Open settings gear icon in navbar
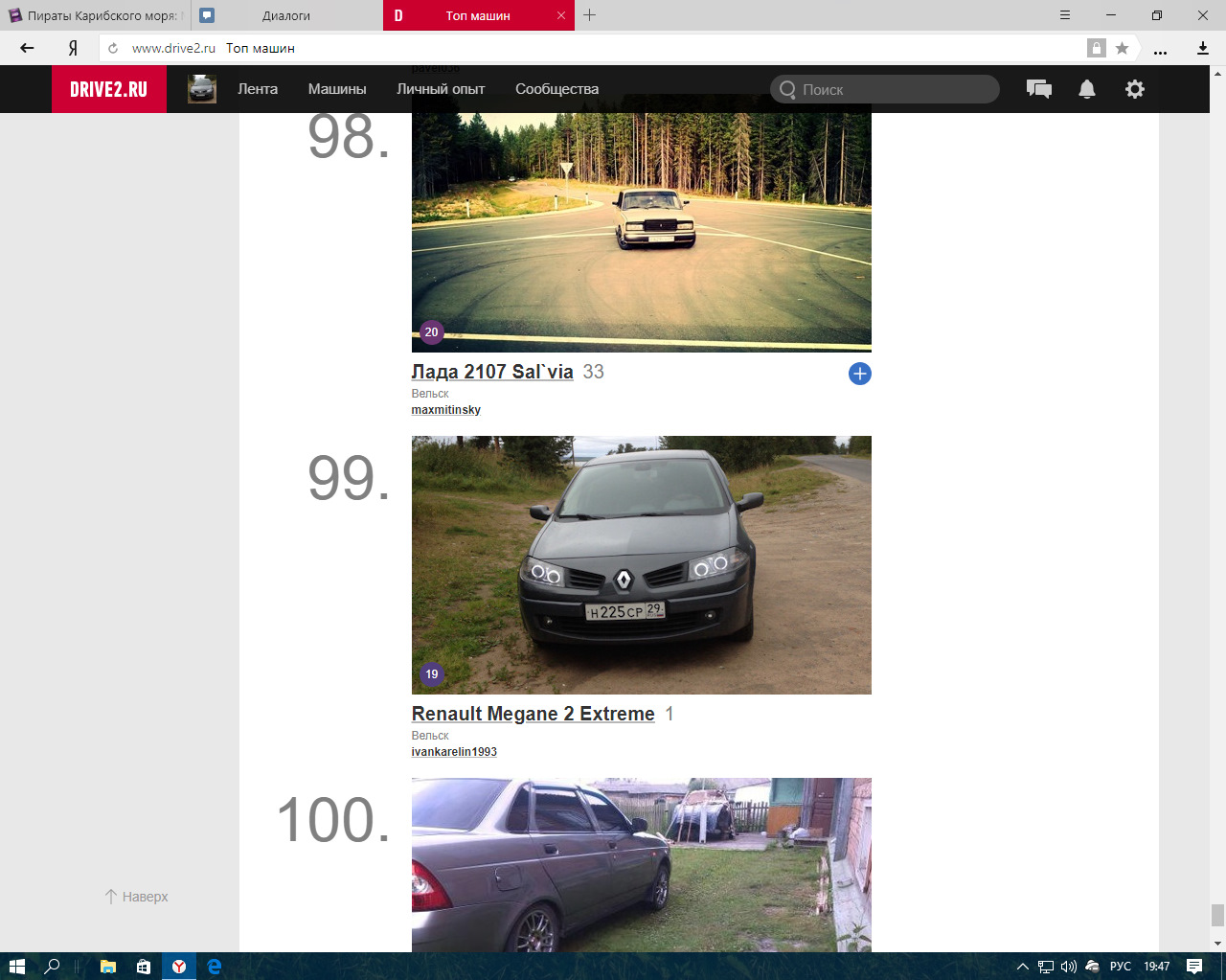Image resolution: width=1226 pixels, height=980 pixels. [1135, 89]
